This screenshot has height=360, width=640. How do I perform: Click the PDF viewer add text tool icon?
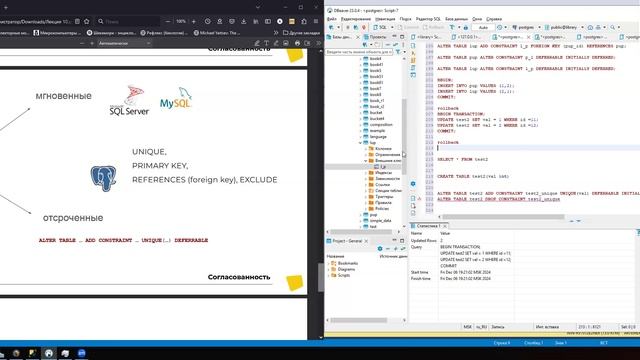(x=266, y=43)
